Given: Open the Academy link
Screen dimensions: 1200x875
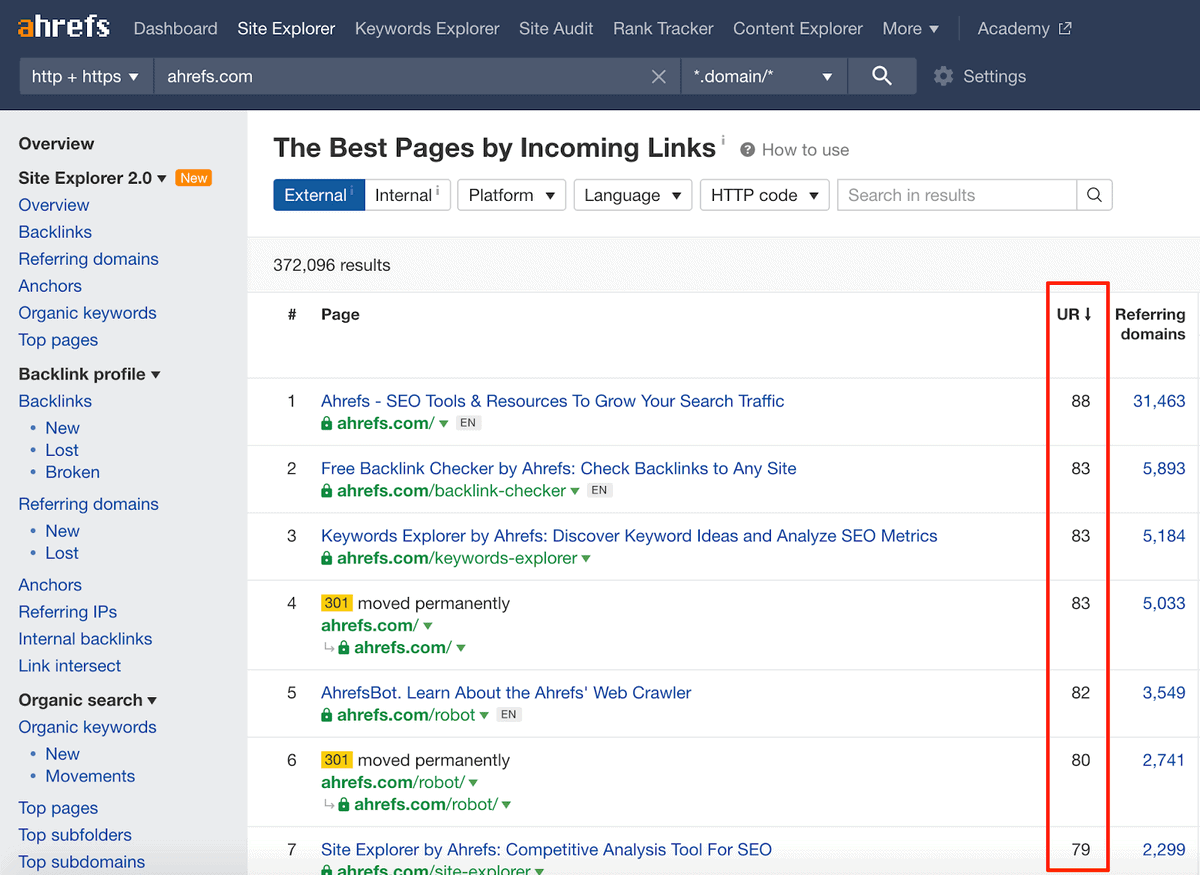Looking at the screenshot, I should [x=1013, y=28].
